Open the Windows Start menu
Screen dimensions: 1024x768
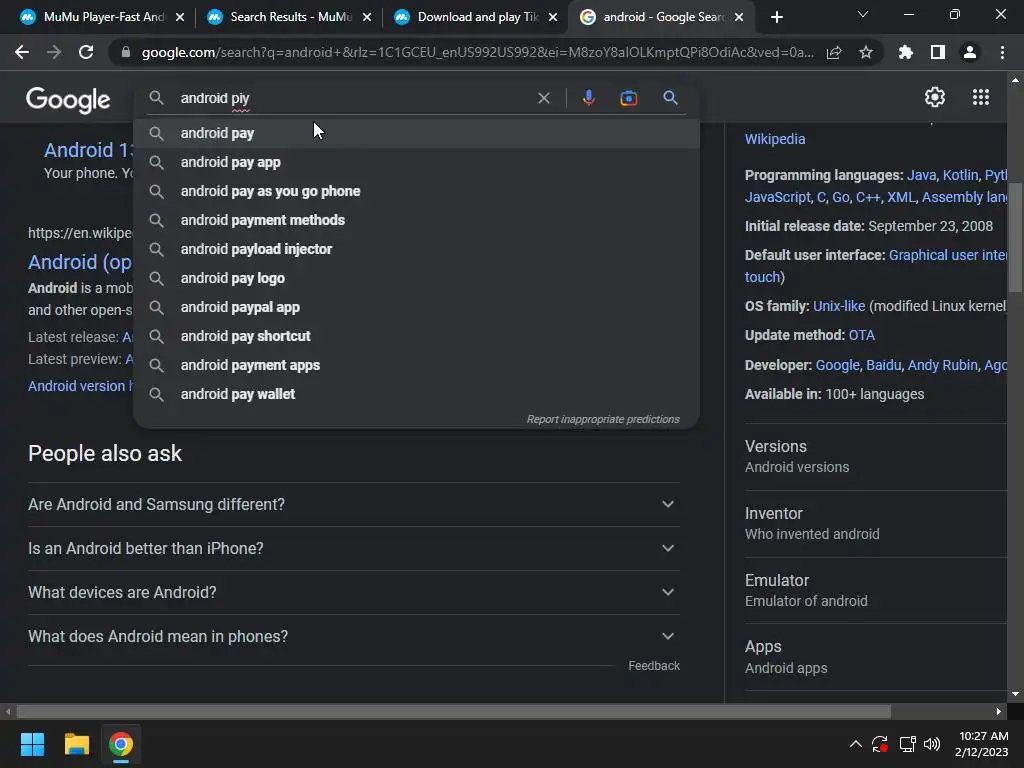coord(32,744)
